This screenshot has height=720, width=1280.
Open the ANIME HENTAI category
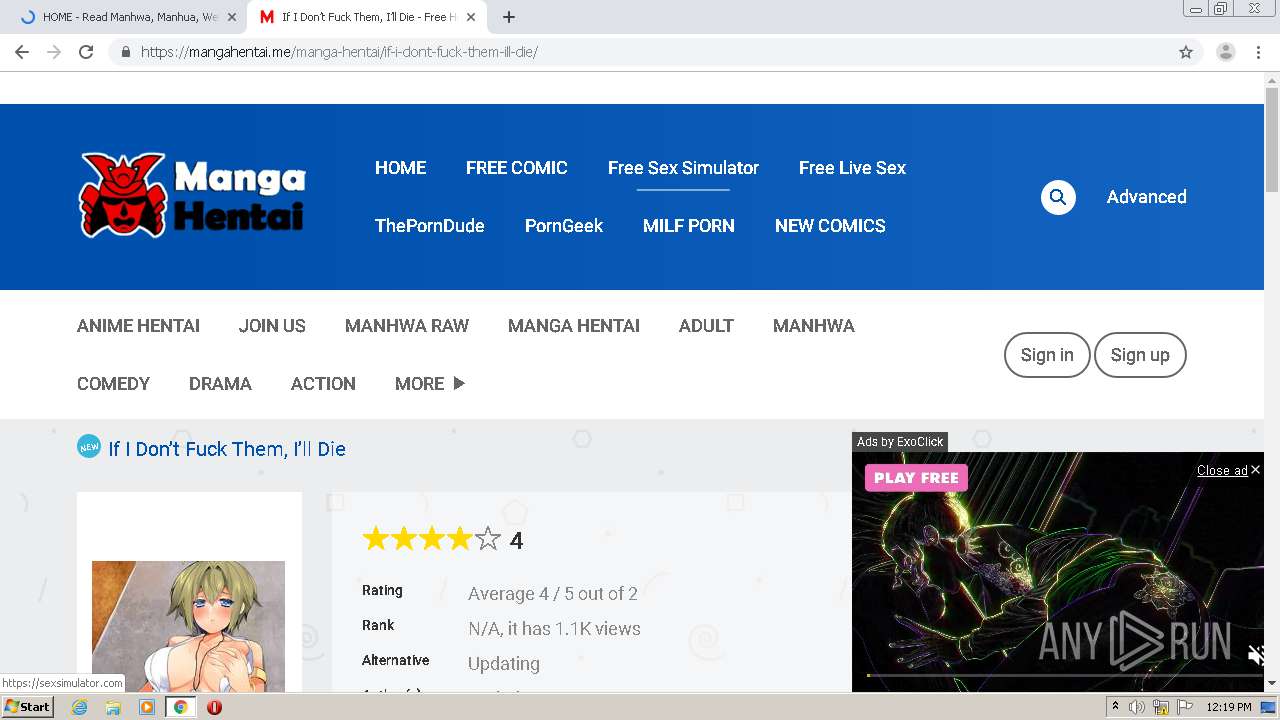[138, 326]
